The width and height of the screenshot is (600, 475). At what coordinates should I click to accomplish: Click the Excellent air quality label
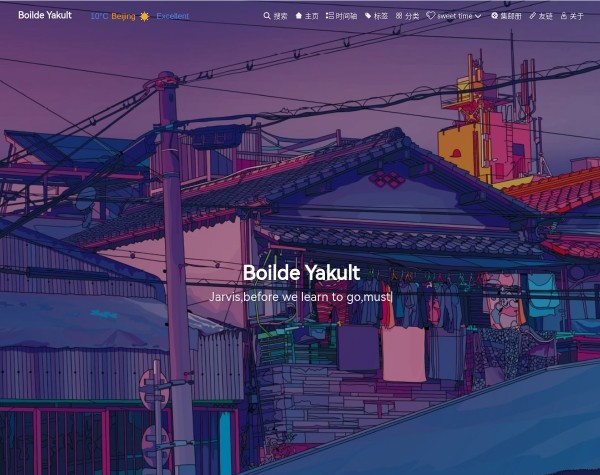[172, 16]
